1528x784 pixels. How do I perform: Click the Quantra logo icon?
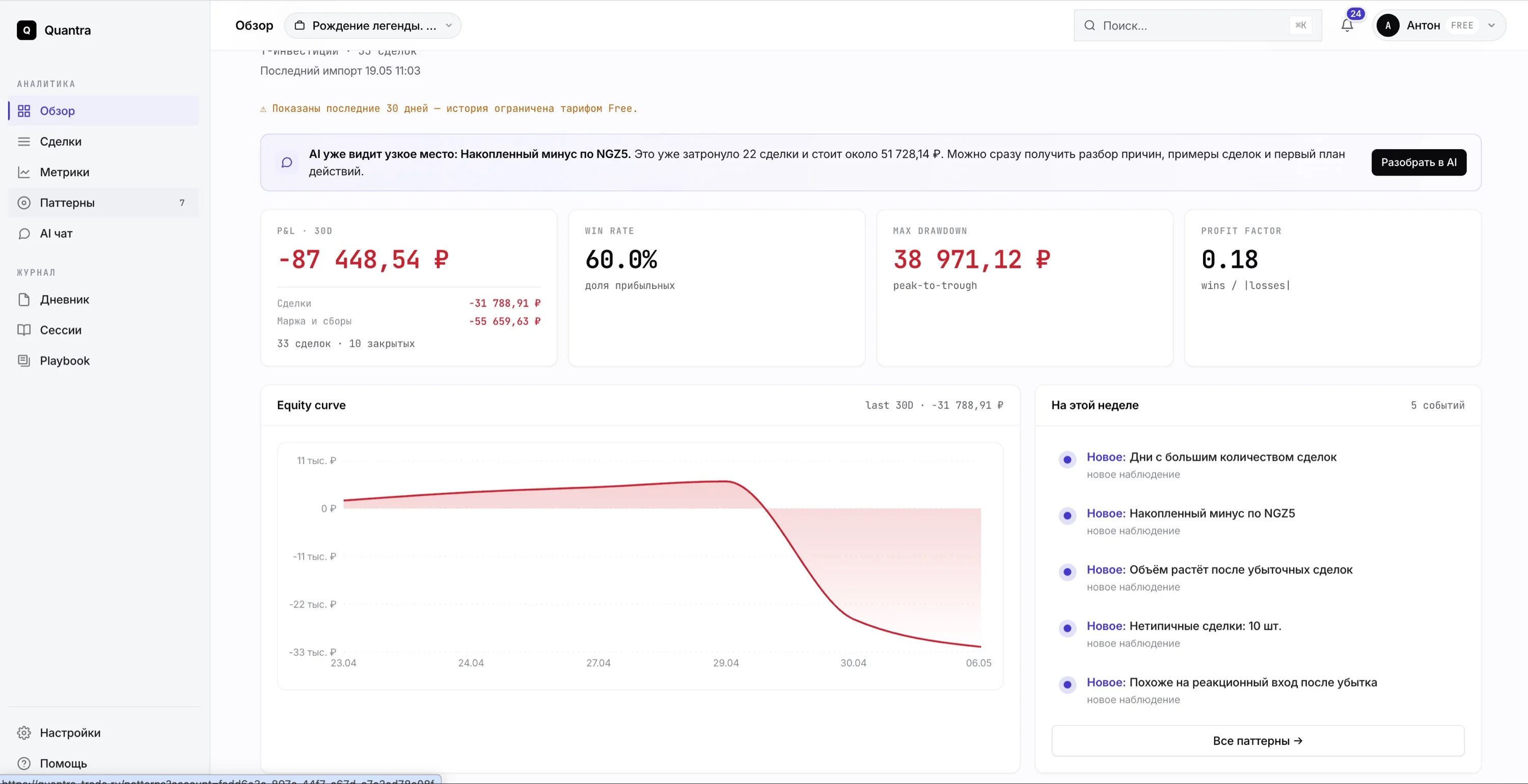pos(26,30)
